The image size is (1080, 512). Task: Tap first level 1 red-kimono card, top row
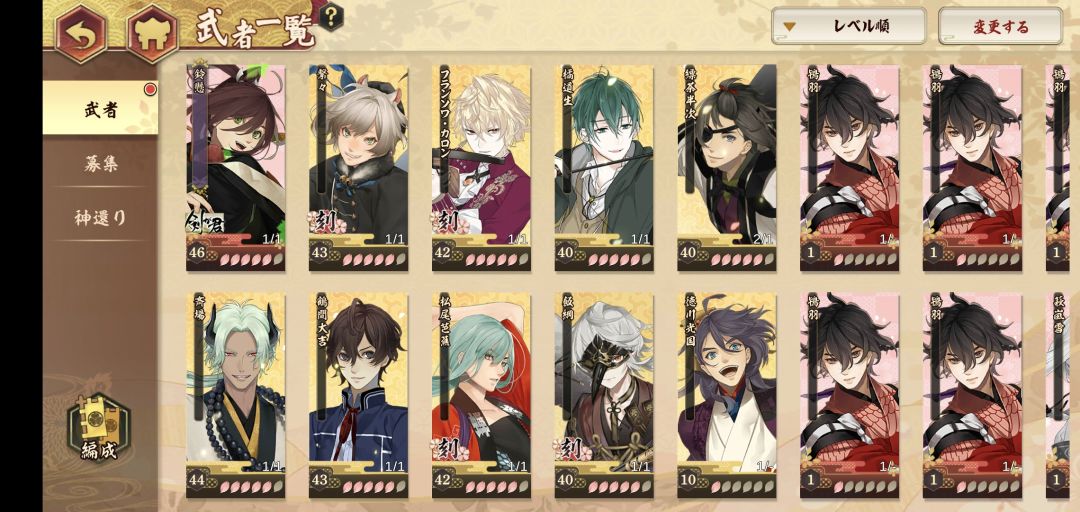[x=849, y=167]
